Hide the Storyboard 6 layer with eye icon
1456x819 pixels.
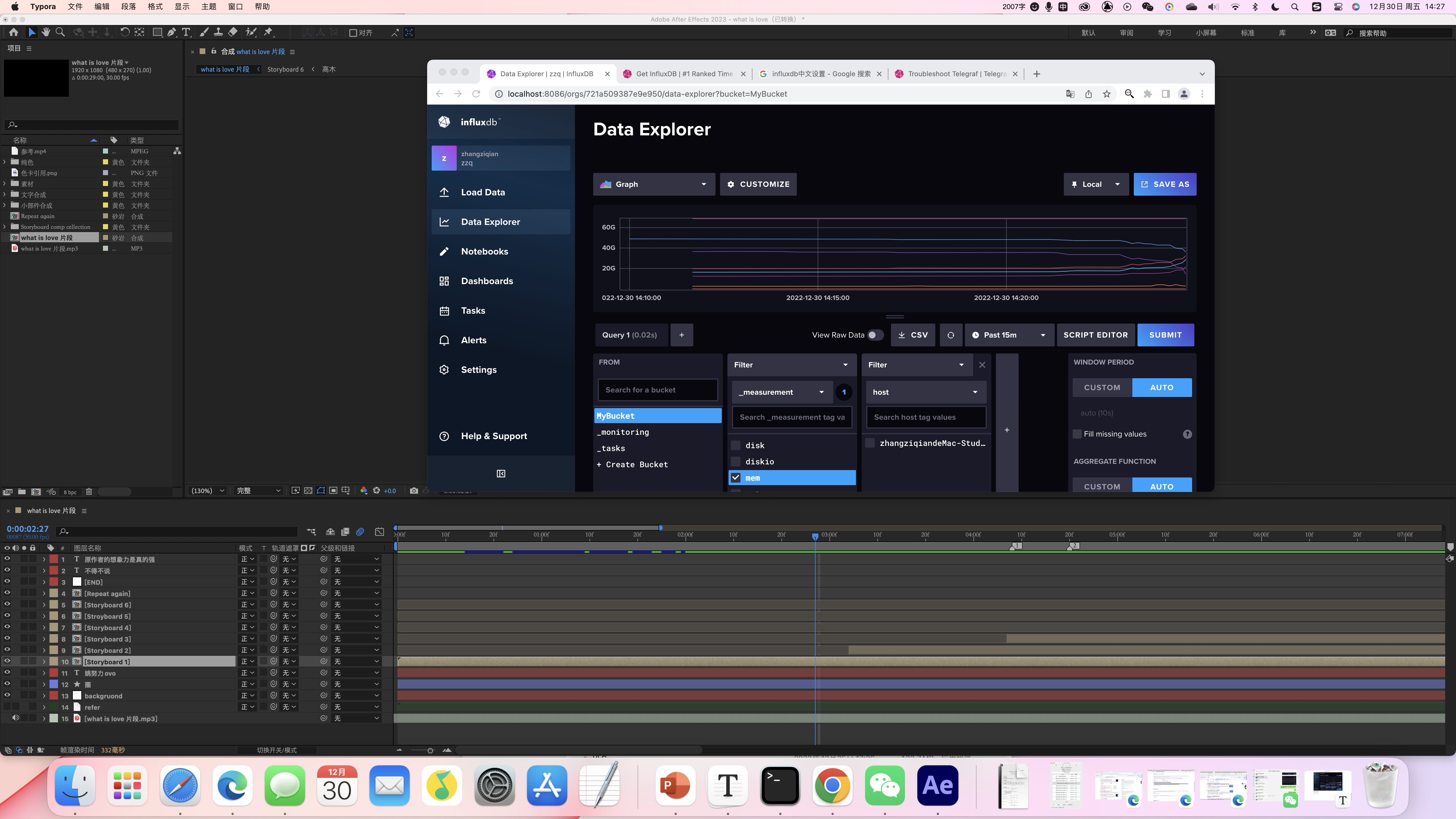click(x=7, y=605)
